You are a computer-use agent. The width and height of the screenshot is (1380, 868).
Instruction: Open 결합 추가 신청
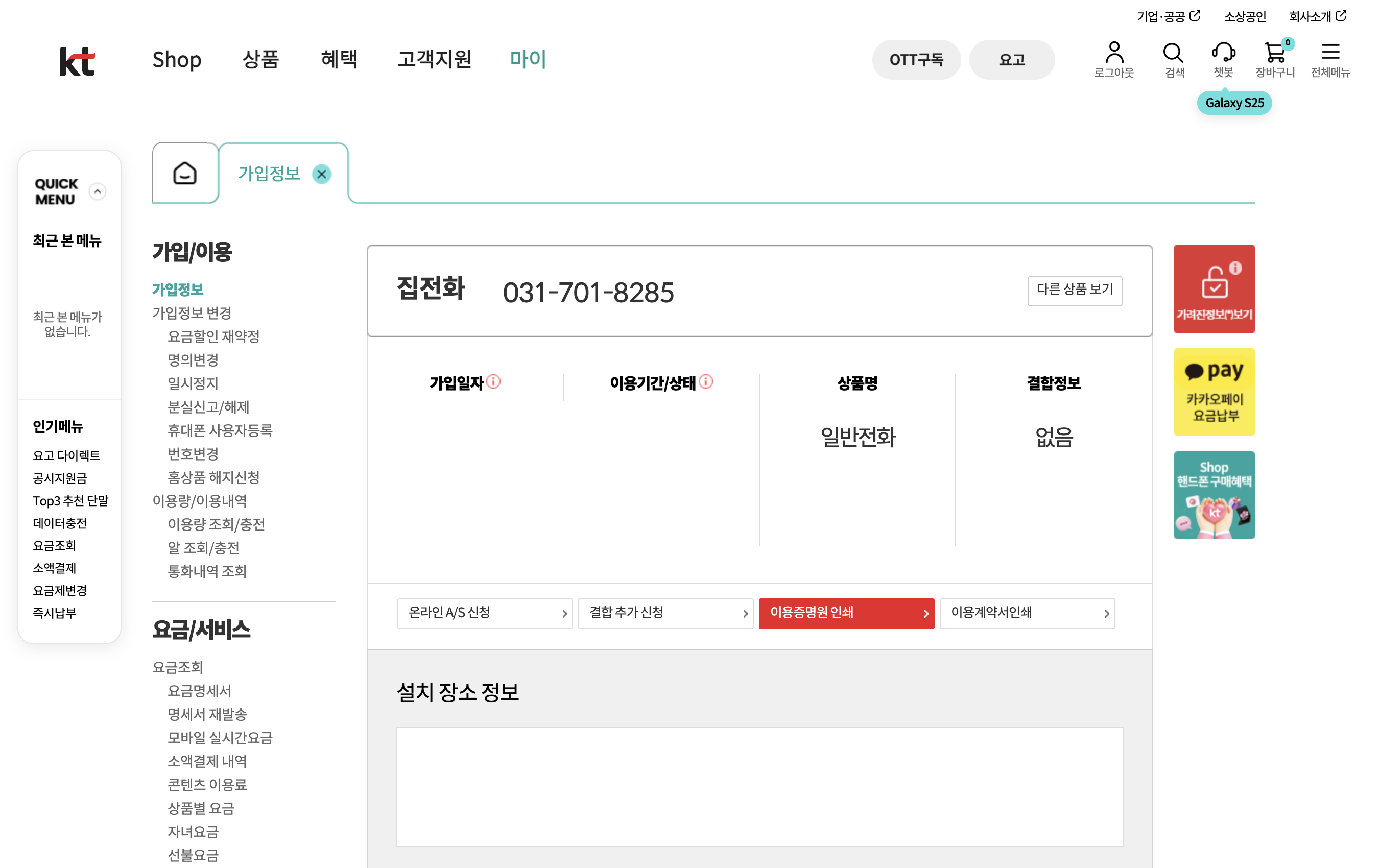pos(665,613)
